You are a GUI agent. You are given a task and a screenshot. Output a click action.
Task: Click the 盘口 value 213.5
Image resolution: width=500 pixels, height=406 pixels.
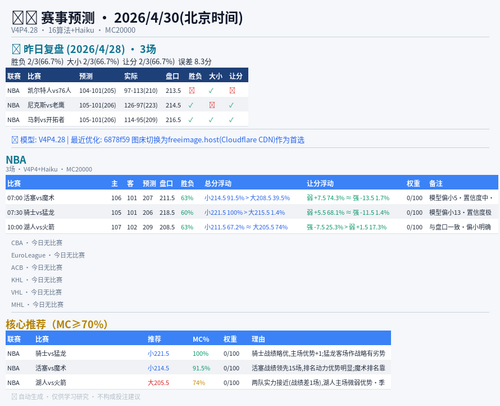(173, 91)
